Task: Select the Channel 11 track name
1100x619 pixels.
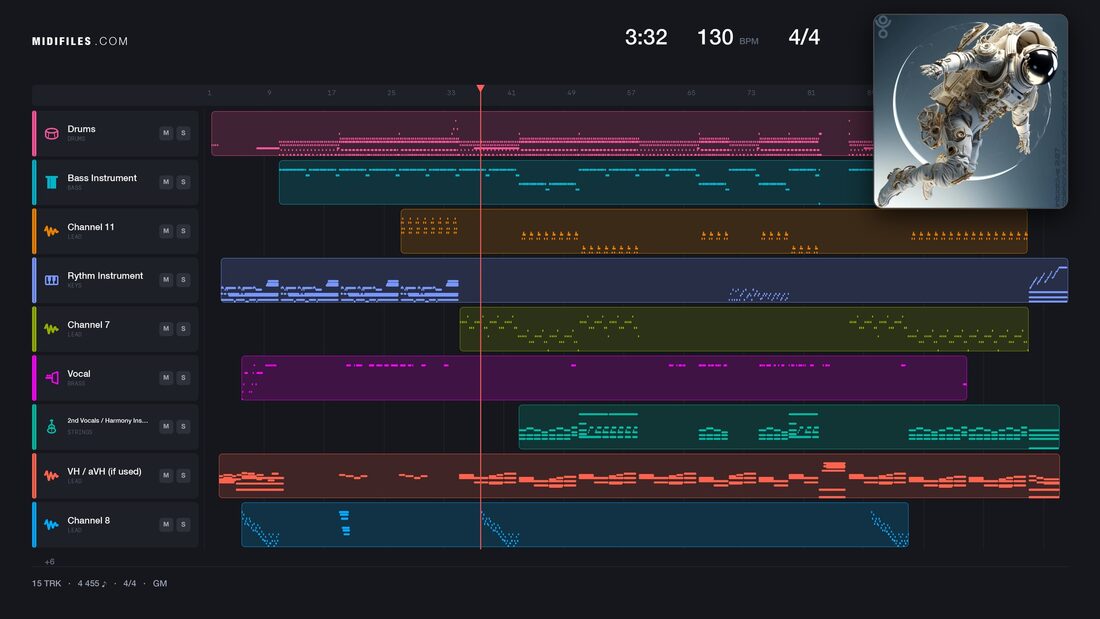Action: [90, 227]
